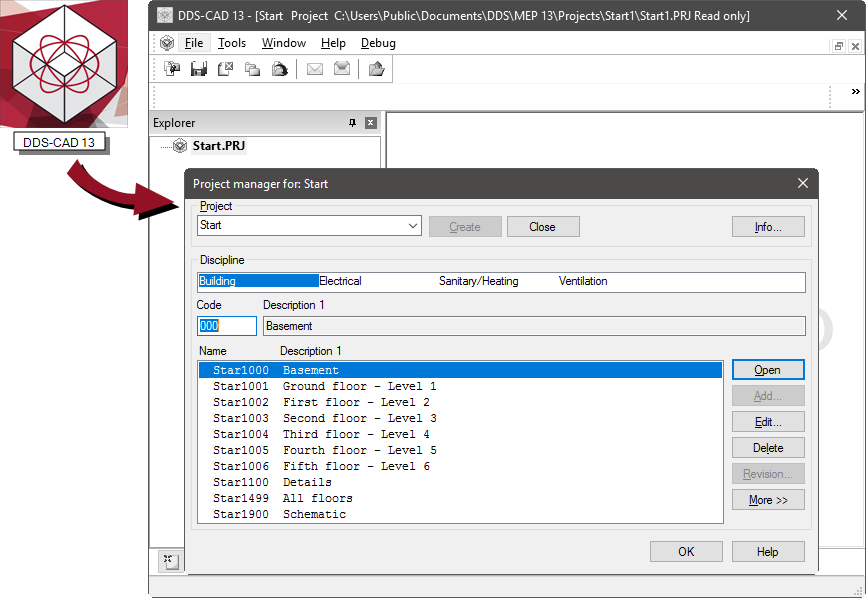This screenshot has height=600, width=866.
Task: Pin the Explorer panel with pushpin icon
Action: tap(352, 123)
